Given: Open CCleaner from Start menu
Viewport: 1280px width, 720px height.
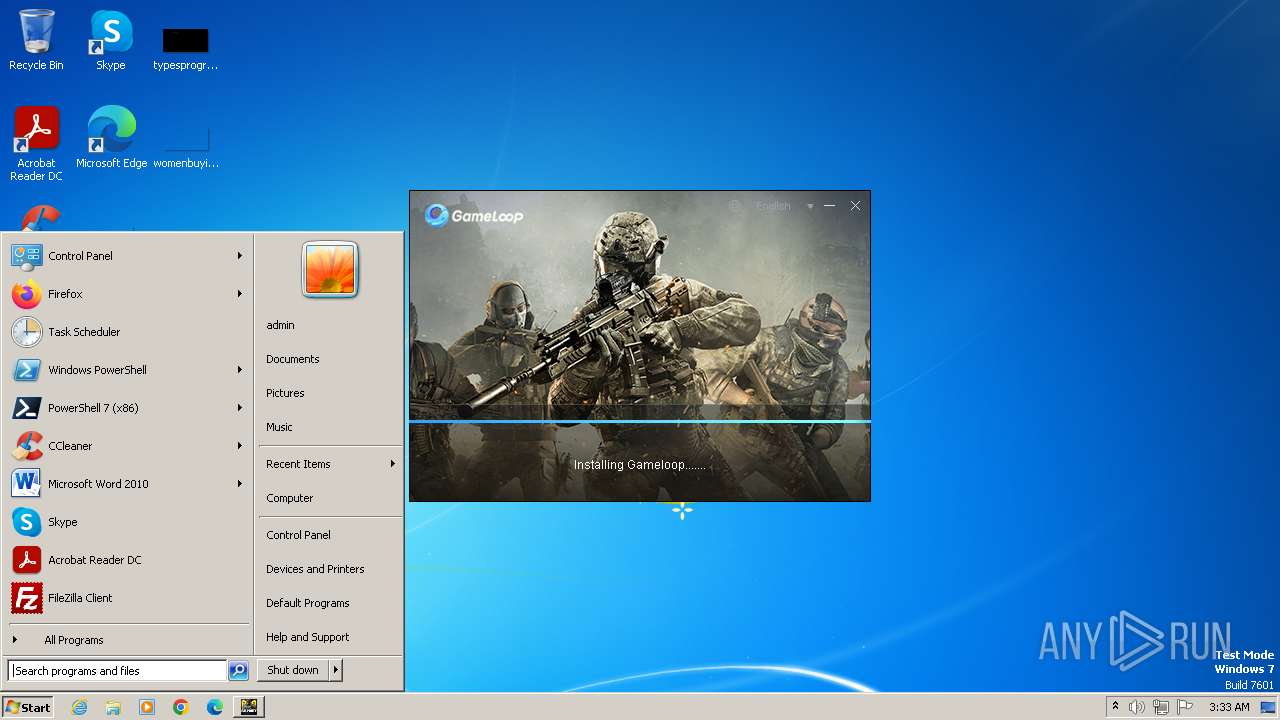Looking at the screenshot, I should (x=127, y=446).
